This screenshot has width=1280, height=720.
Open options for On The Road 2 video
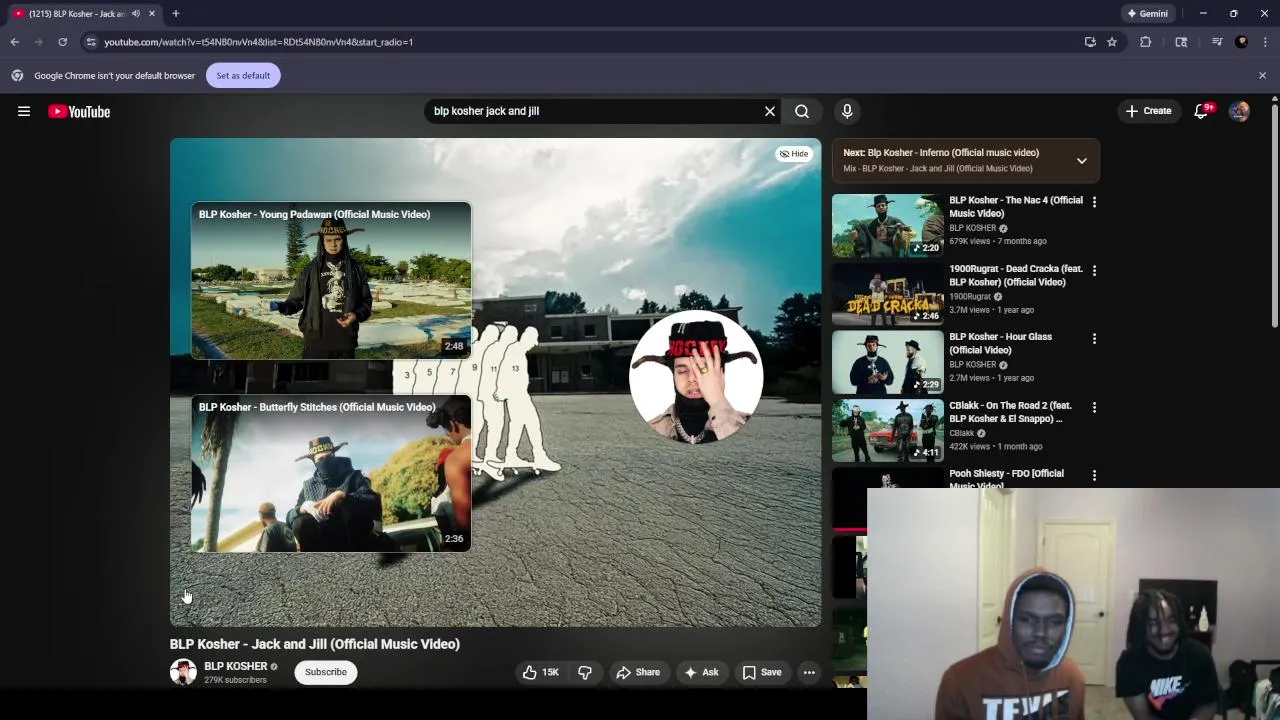(1094, 407)
